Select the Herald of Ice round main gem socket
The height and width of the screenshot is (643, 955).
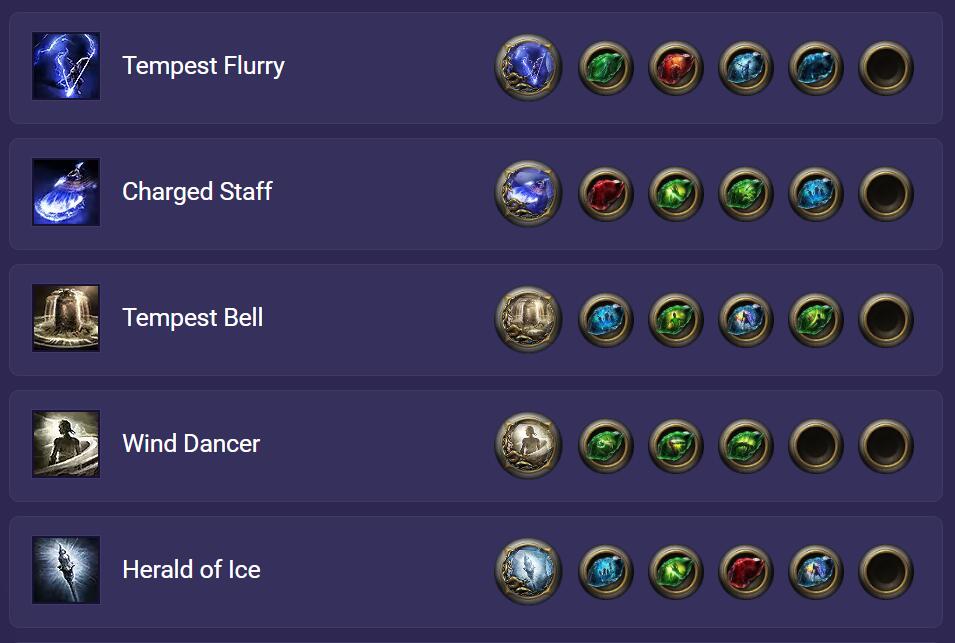[x=528, y=571]
